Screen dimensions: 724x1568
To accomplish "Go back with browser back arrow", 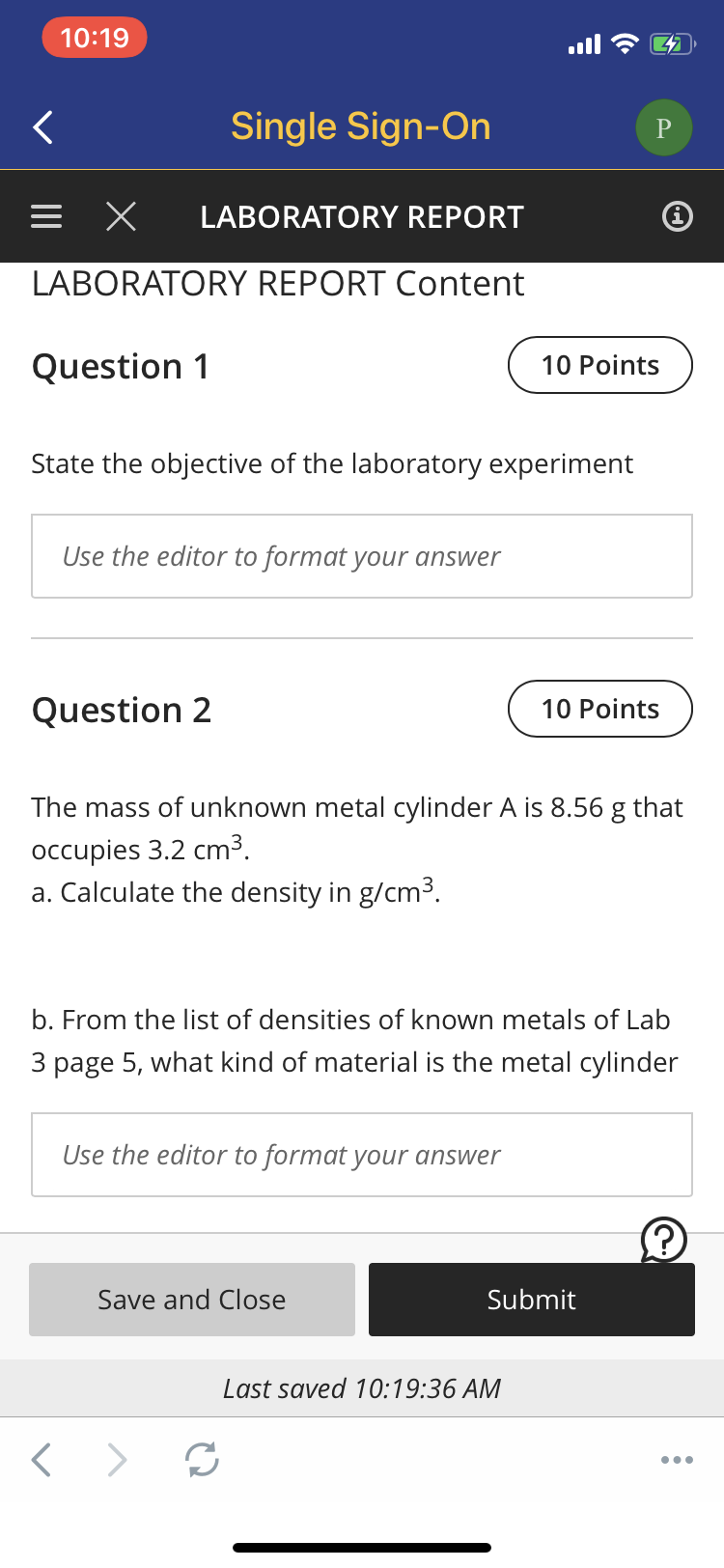I will [x=42, y=1459].
